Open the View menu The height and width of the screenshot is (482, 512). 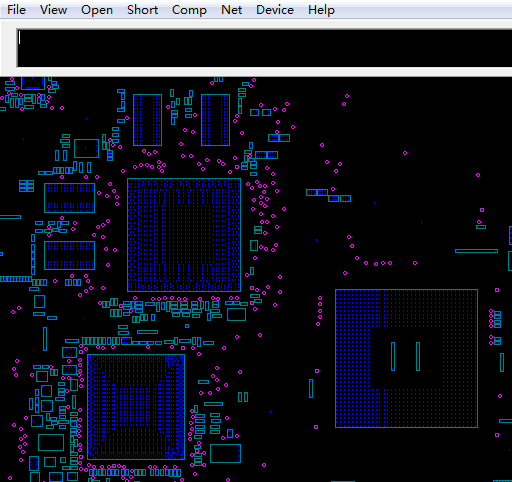53,10
